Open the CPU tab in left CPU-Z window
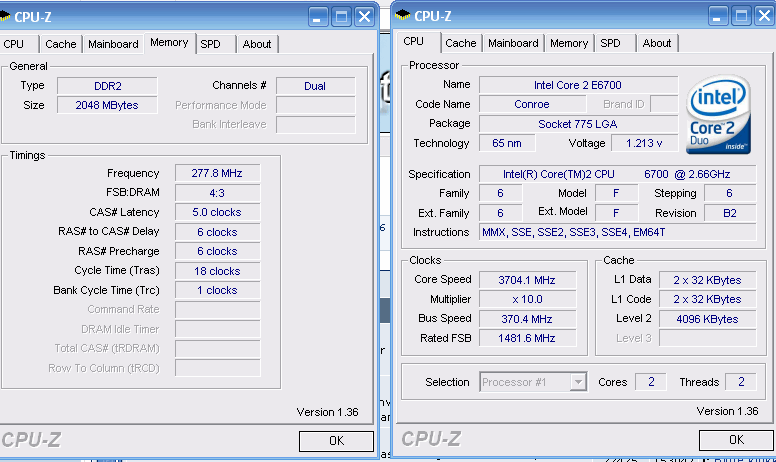Screen dimensions: 776x462 pyautogui.click(x=18, y=44)
